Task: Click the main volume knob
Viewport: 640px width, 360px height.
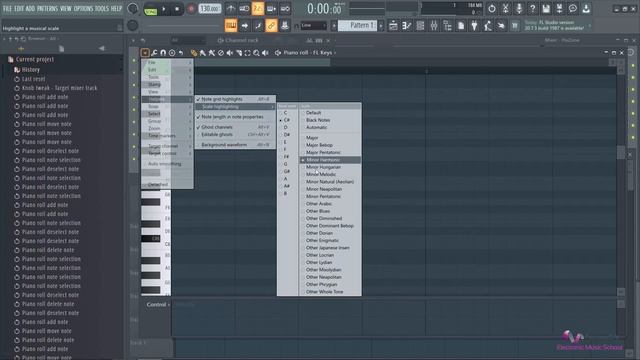Action: pyautogui.click(x=132, y=8)
